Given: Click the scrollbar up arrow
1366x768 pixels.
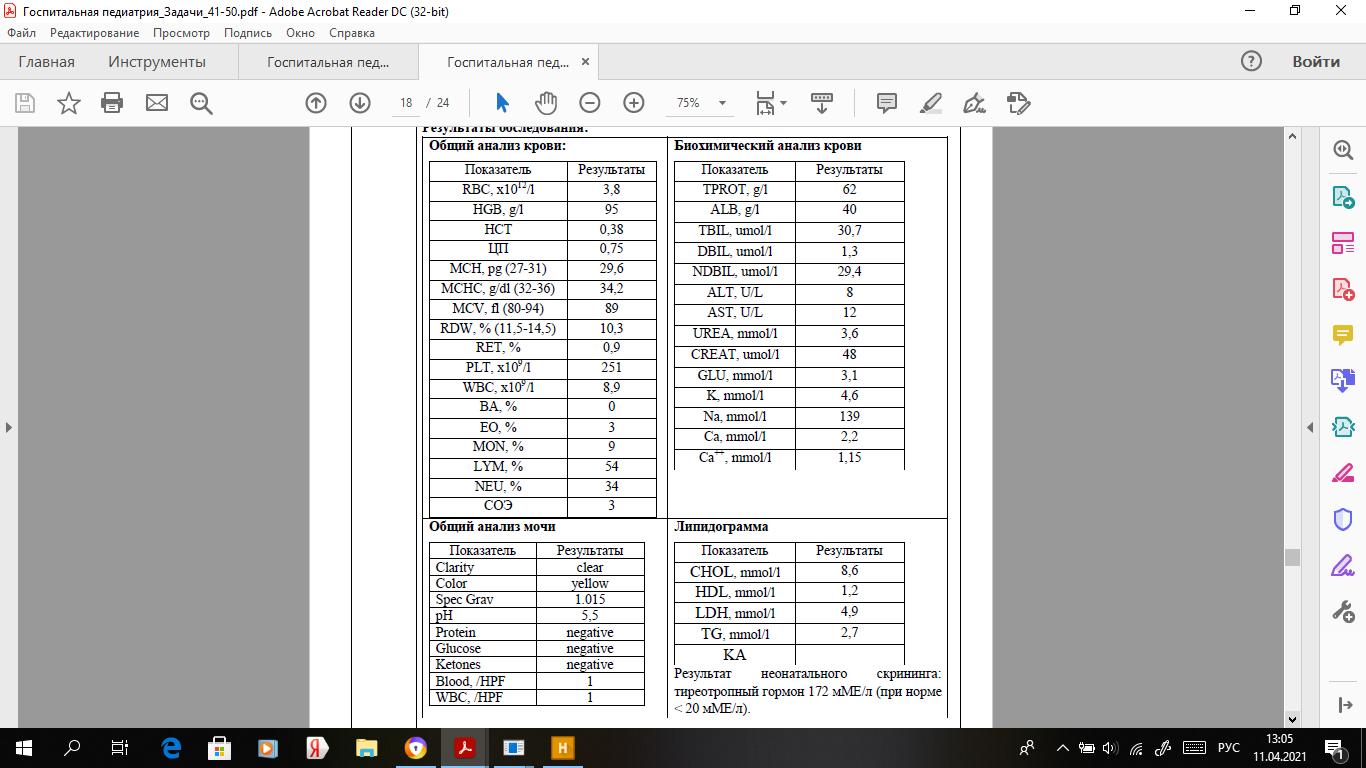Looking at the screenshot, I should tap(1292, 135).
